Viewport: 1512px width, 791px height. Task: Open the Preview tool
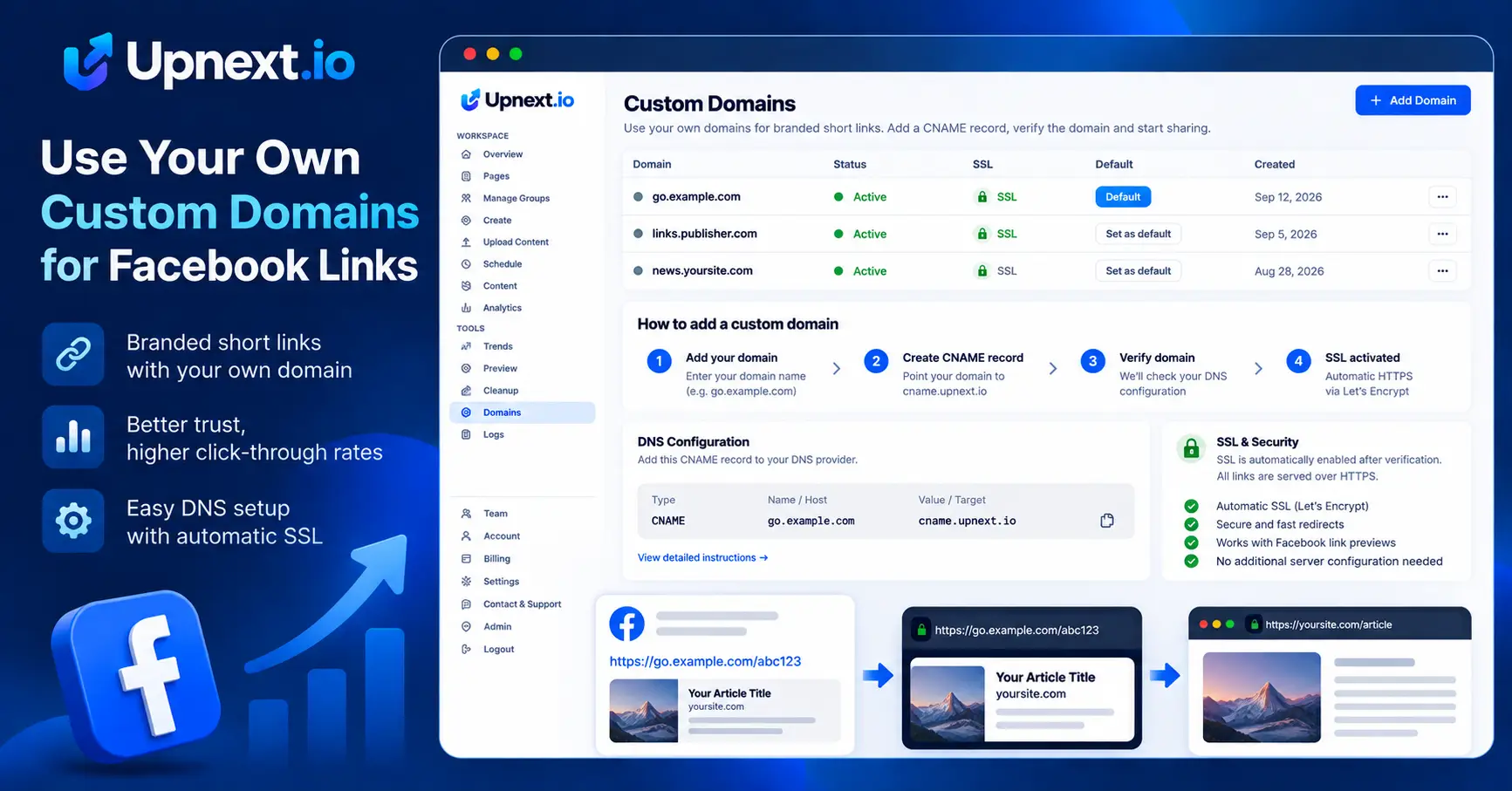click(500, 369)
